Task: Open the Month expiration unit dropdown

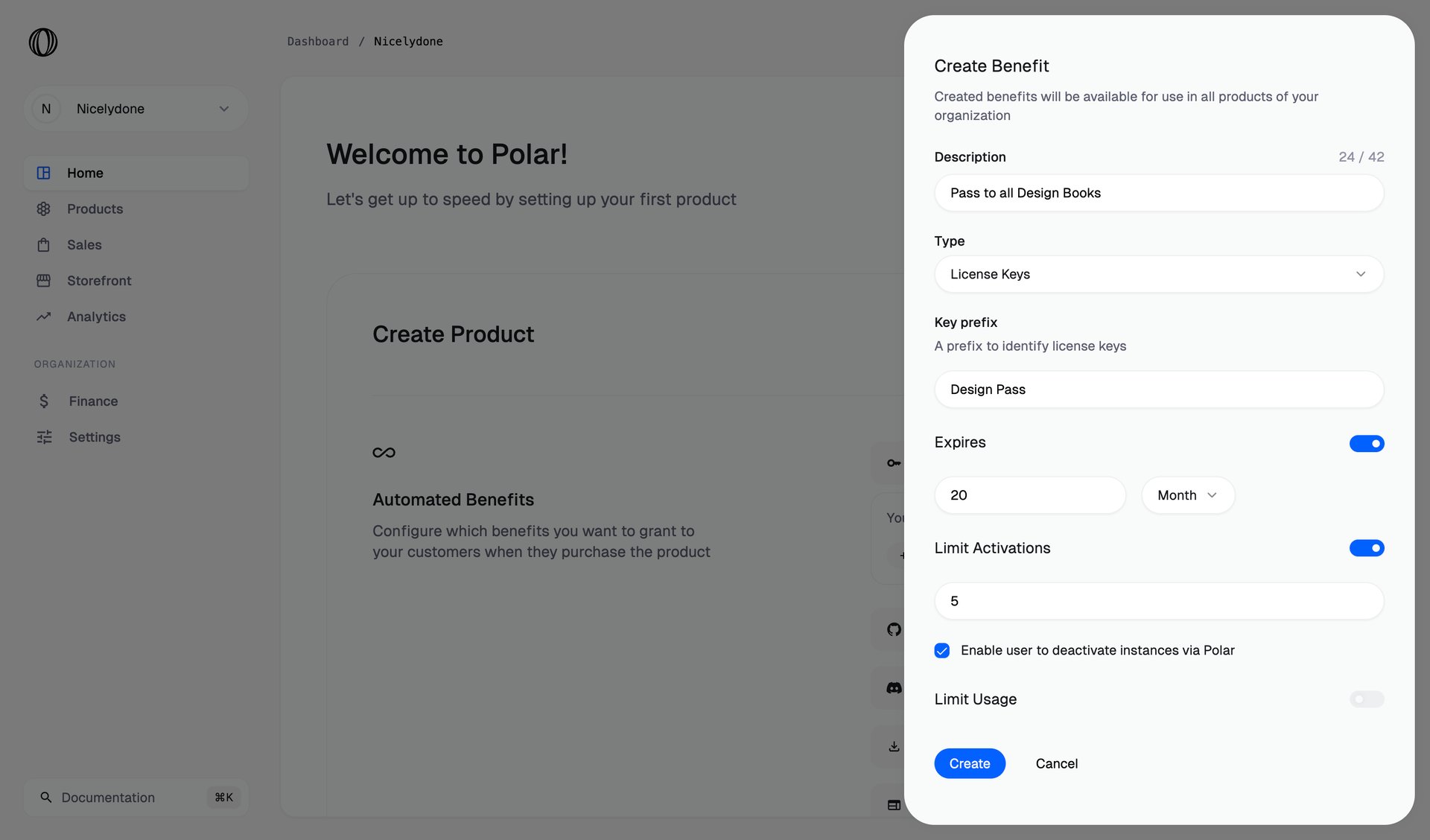Action: point(1187,494)
